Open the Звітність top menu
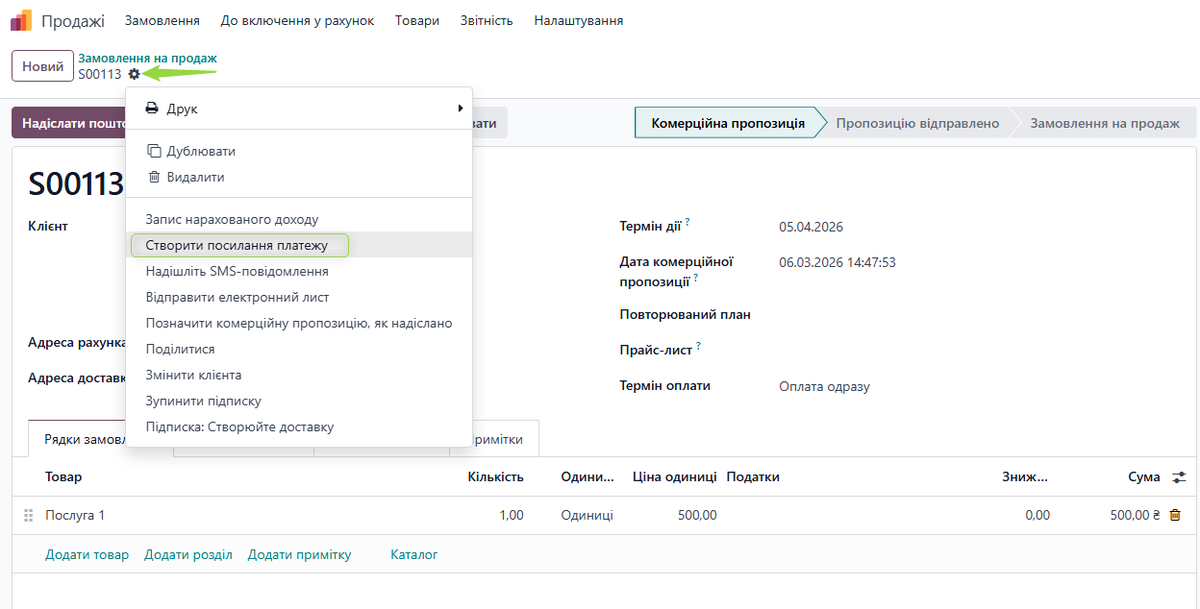The image size is (1200, 609). click(486, 21)
